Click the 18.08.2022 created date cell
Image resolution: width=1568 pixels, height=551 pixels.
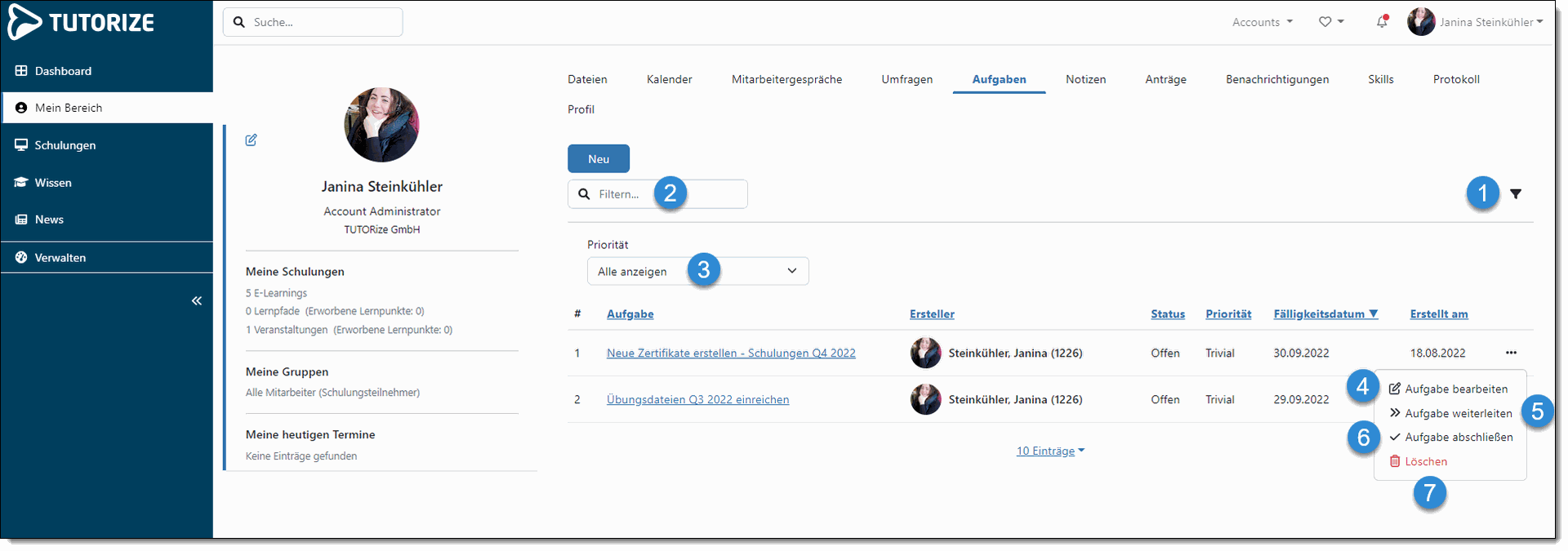tap(1437, 353)
